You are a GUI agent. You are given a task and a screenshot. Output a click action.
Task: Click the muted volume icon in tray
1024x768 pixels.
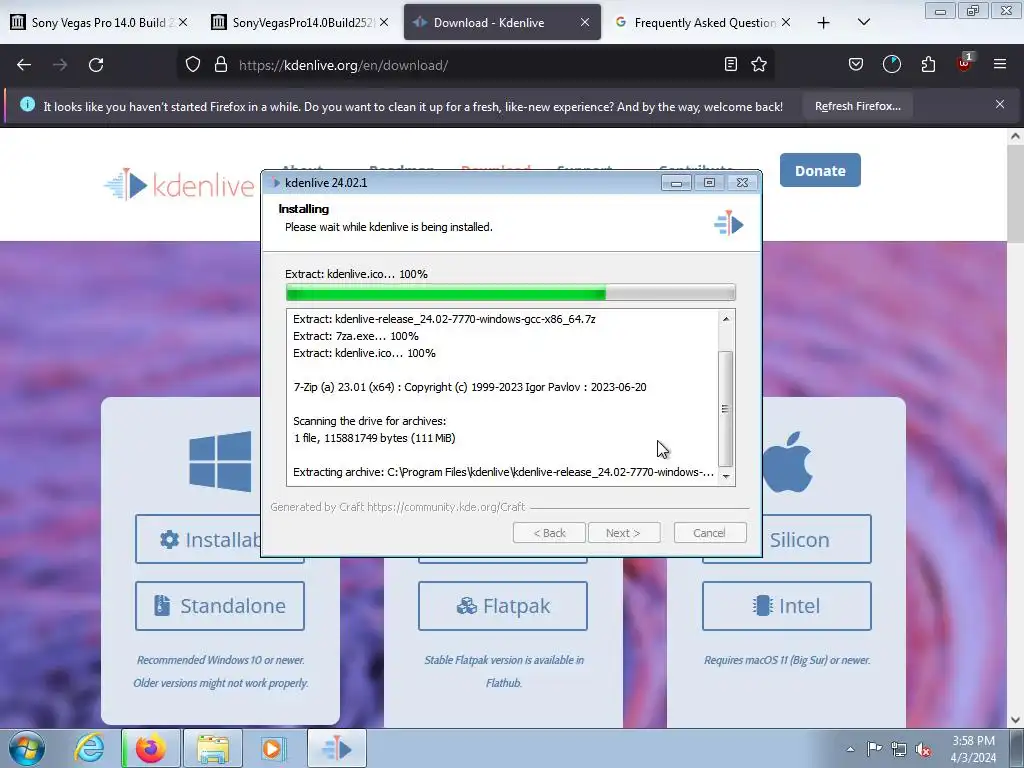tap(923, 749)
